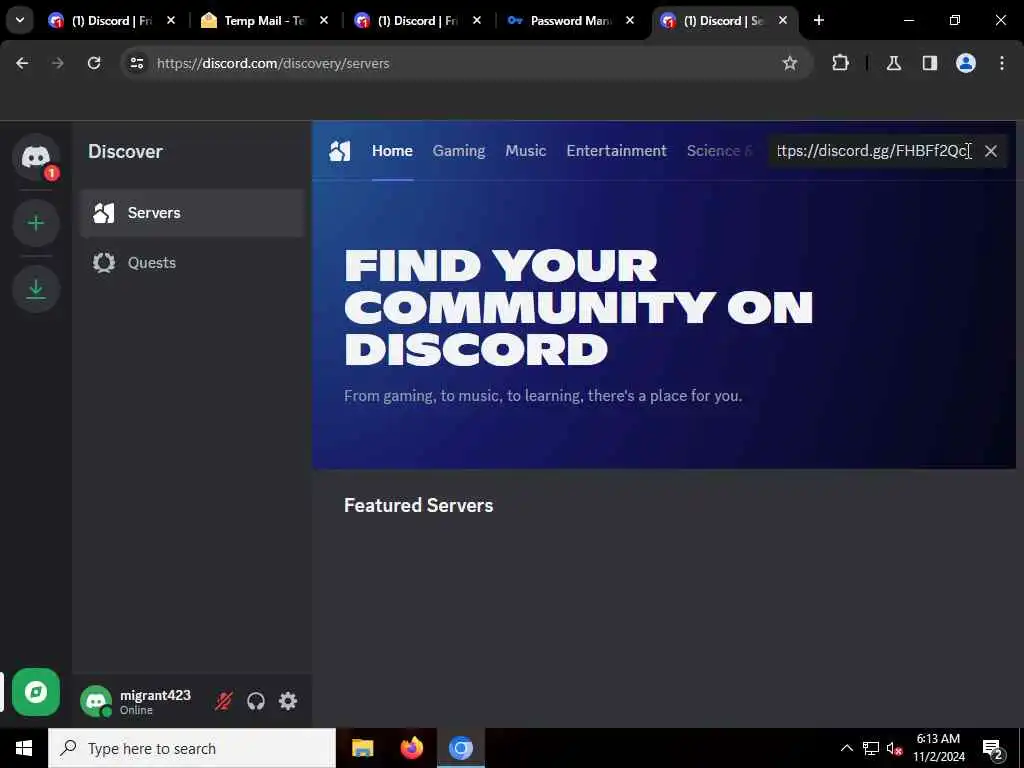The height and width of the screenshot is (768, 1024).
Task: Select the green Discover compass icon
Action: [36, 692]
